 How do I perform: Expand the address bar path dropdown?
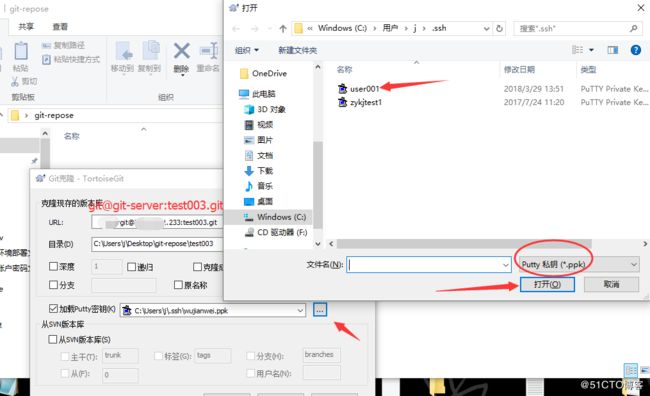[486, 28]
